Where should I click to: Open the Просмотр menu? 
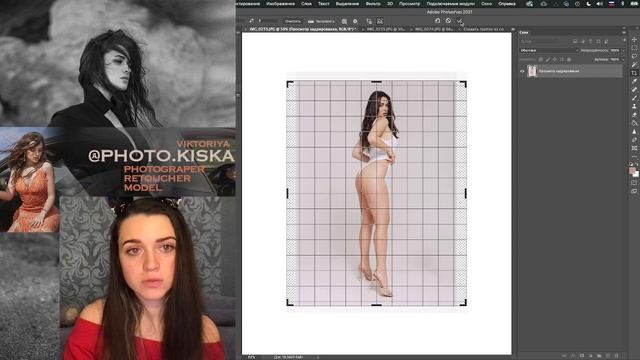409,4
